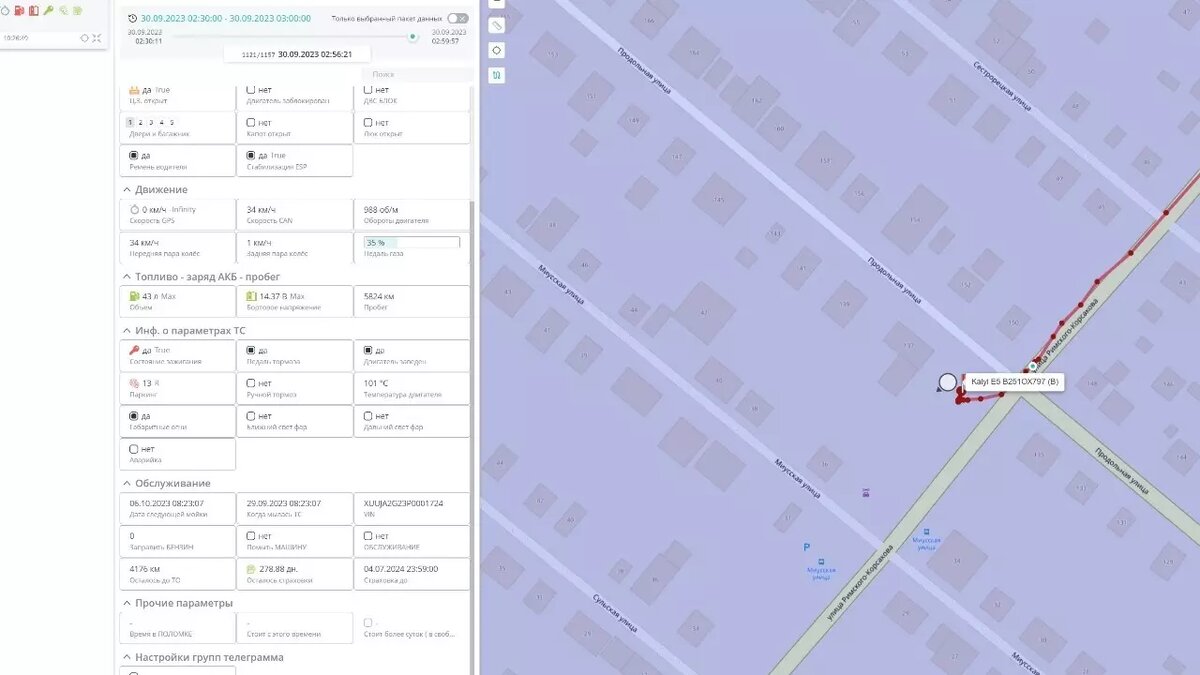This screenshot has width=1200, height=675.
Task: Click the history clock icon before the date range
Action: click(133, 18)
